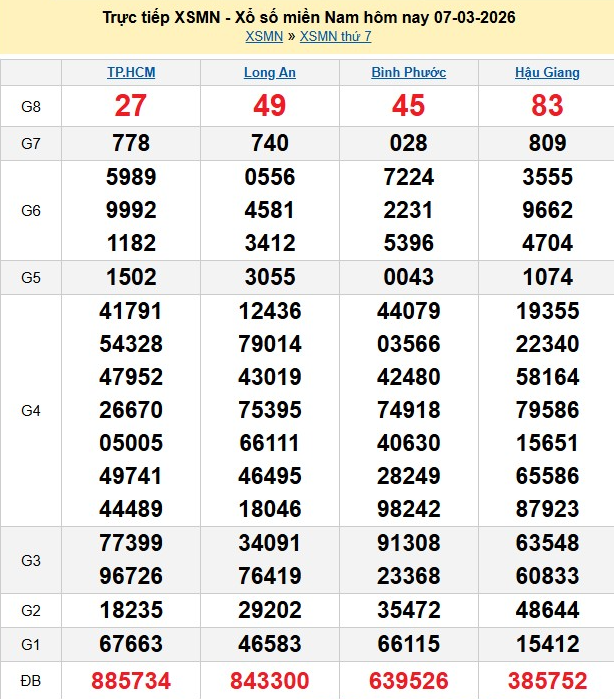The width and height of the screenshot is (614, 699).
Task: Open the XSMN thứ 7 link
Action: coord(335,37)
